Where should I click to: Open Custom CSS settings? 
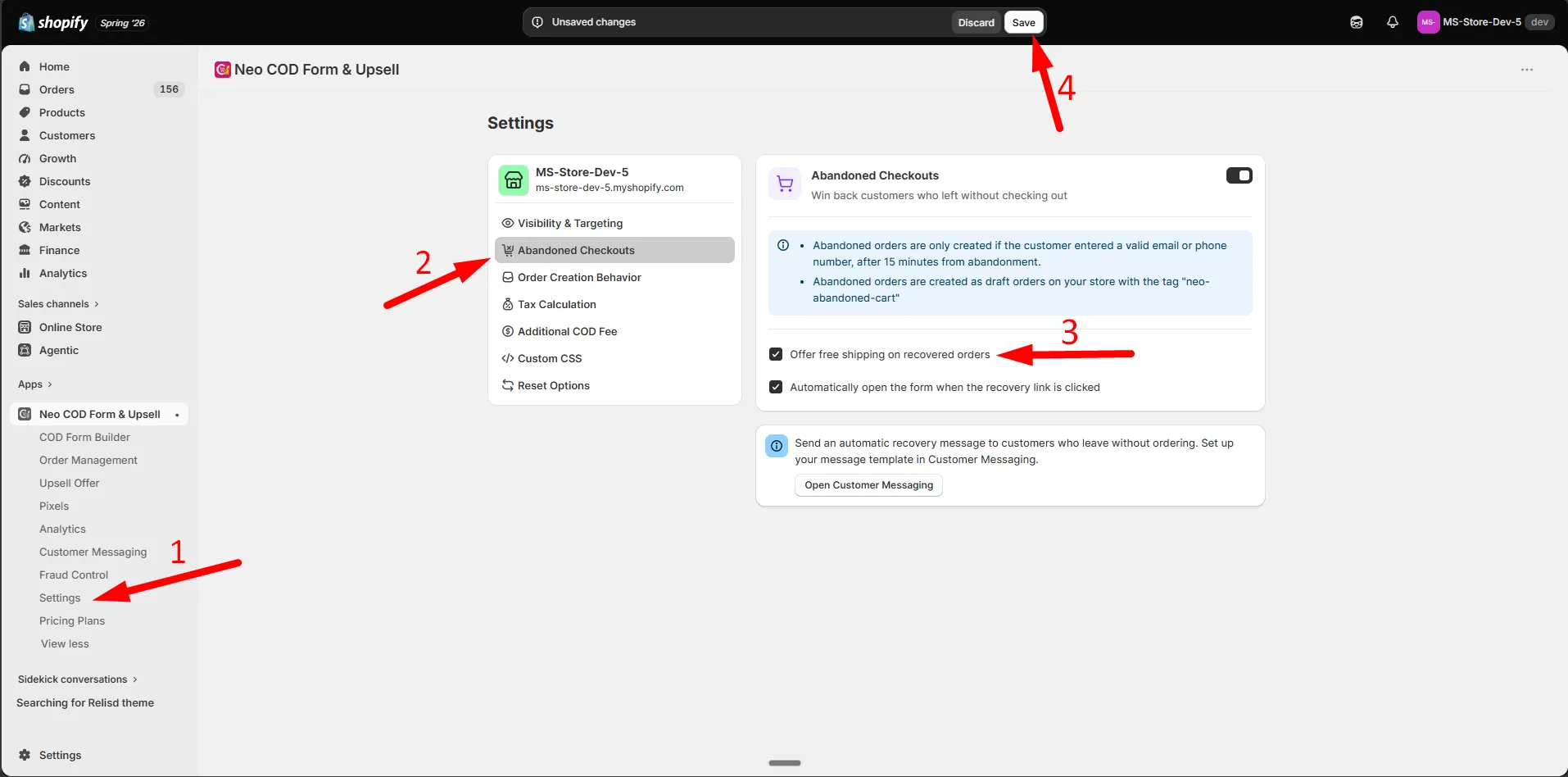click(614, 358)
